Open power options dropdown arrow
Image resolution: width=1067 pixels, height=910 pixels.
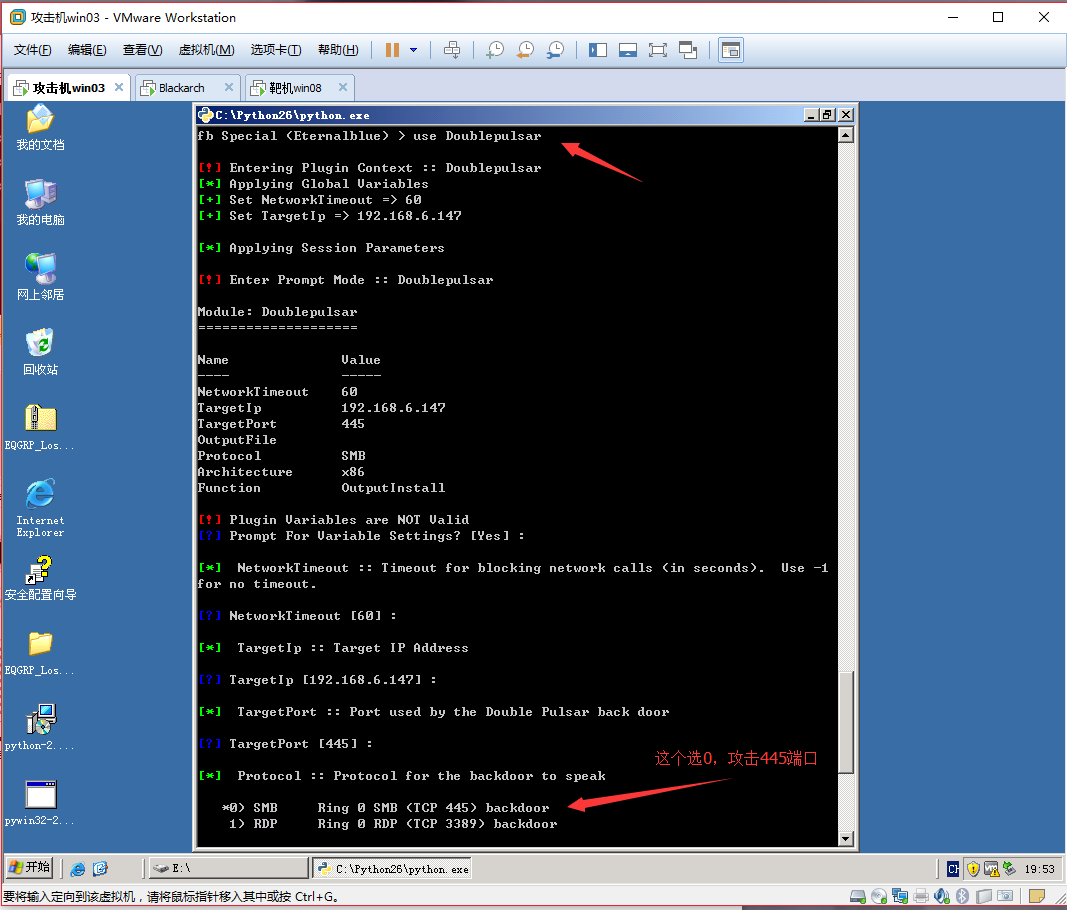pyautogui.click(x=413, y=50)
